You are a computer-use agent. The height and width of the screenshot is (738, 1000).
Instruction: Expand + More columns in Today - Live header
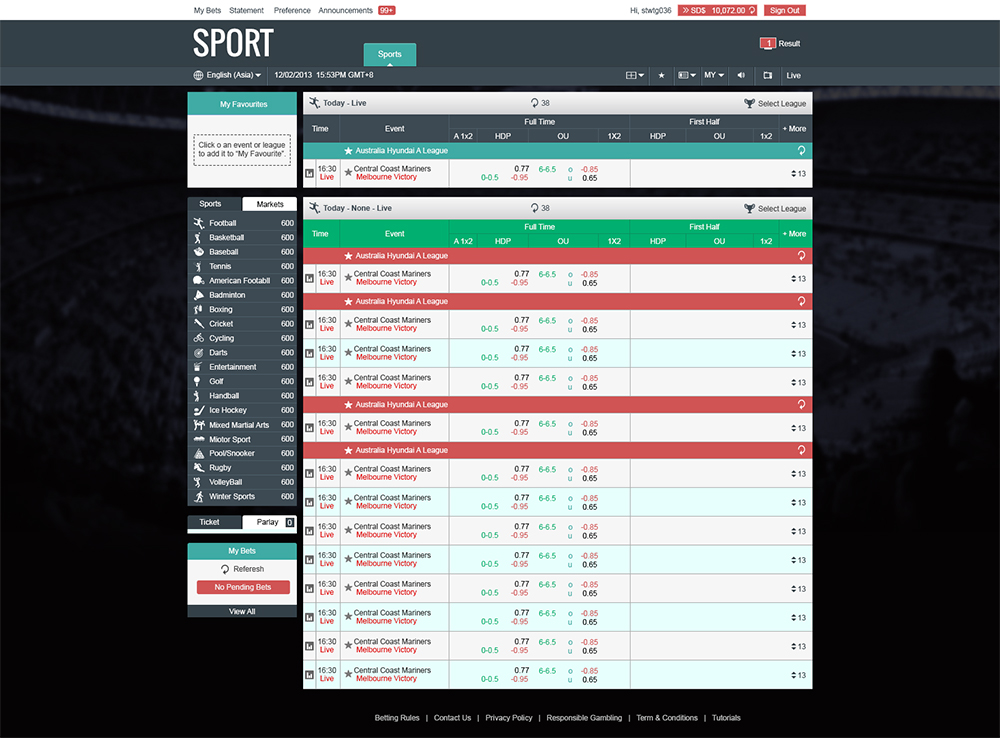794,128
